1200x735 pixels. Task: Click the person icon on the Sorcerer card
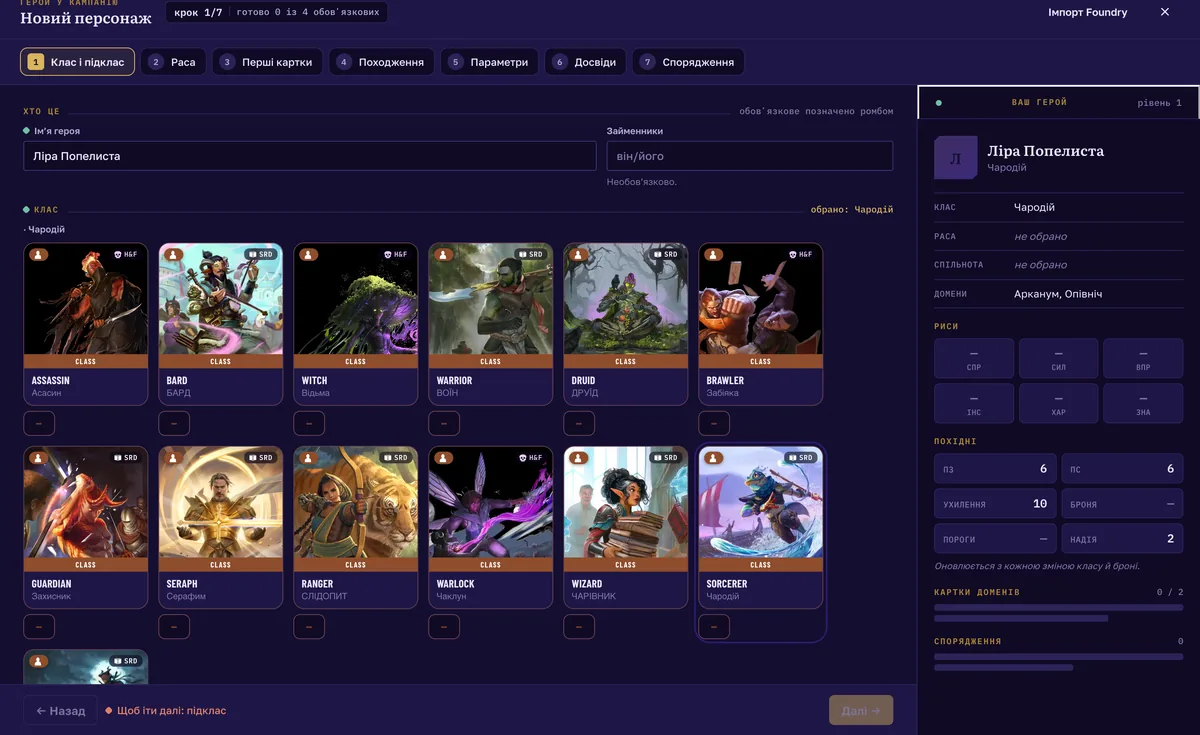(714, 458)
